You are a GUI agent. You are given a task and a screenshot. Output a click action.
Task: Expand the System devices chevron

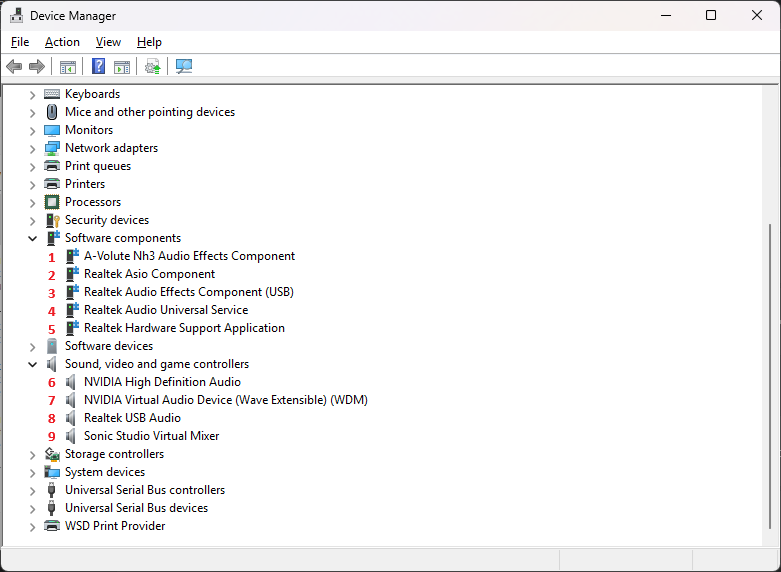tap(32, 473)
